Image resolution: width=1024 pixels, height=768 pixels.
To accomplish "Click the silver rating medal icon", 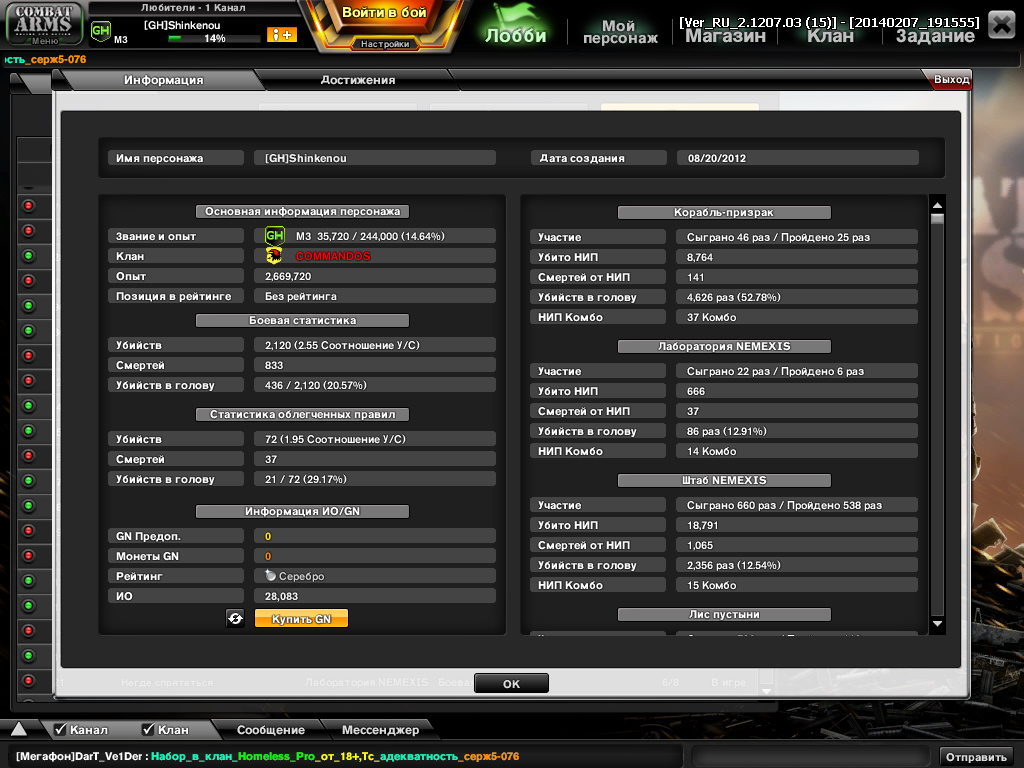I will click(270, 575).
